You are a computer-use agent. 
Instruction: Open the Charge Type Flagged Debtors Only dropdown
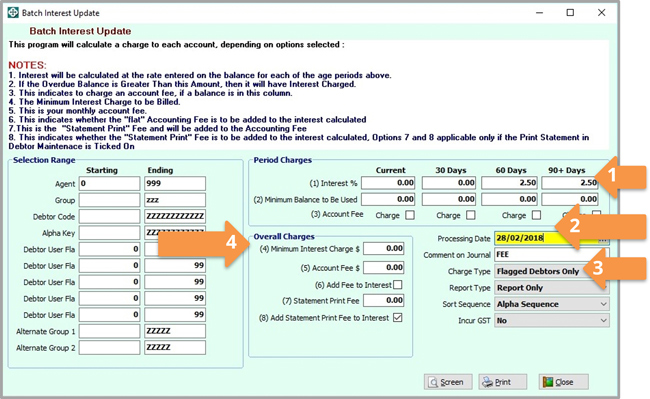pyautogui.click(x=552, y=271)
